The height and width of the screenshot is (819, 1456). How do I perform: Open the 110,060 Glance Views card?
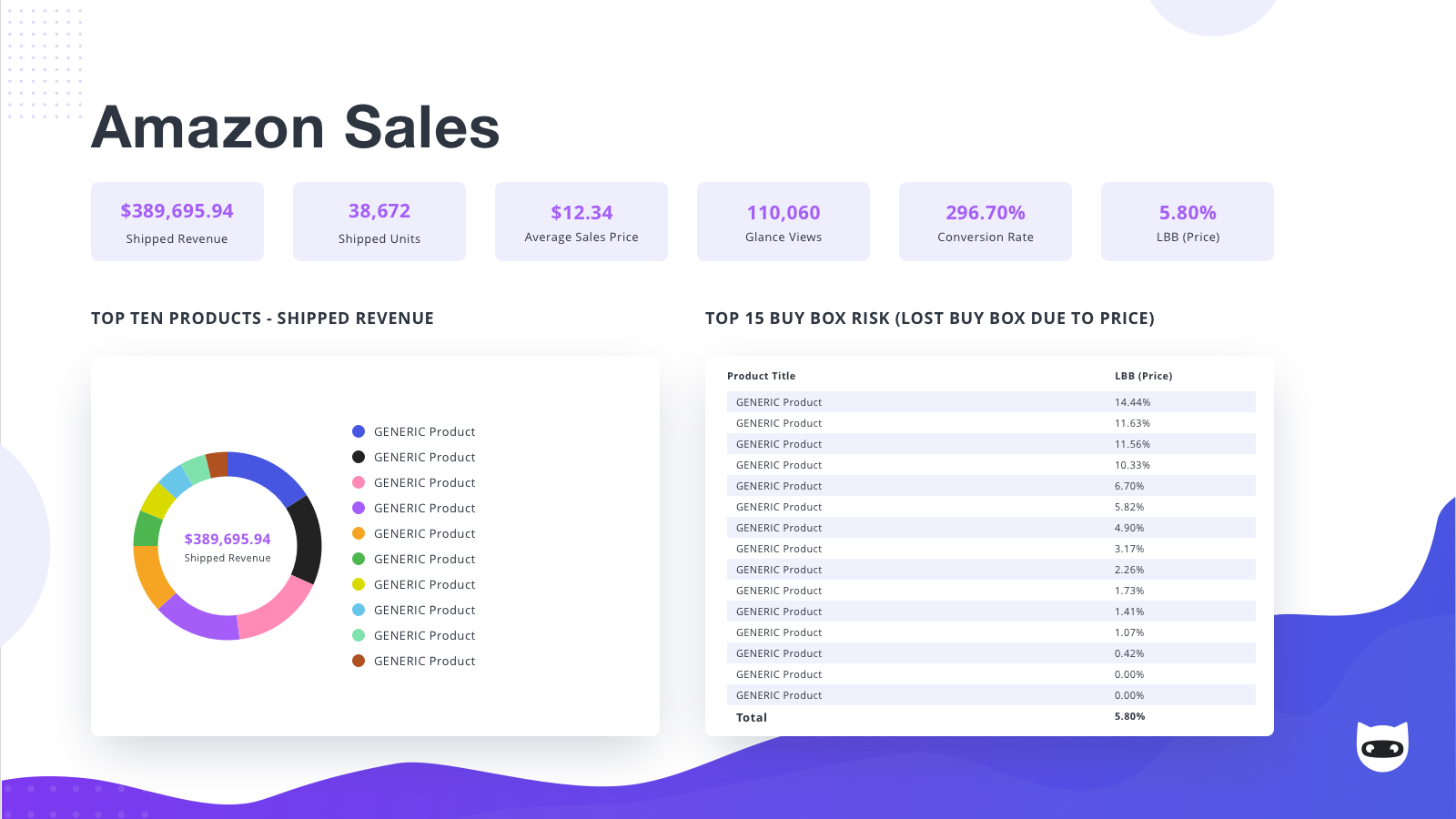[784, 221]
